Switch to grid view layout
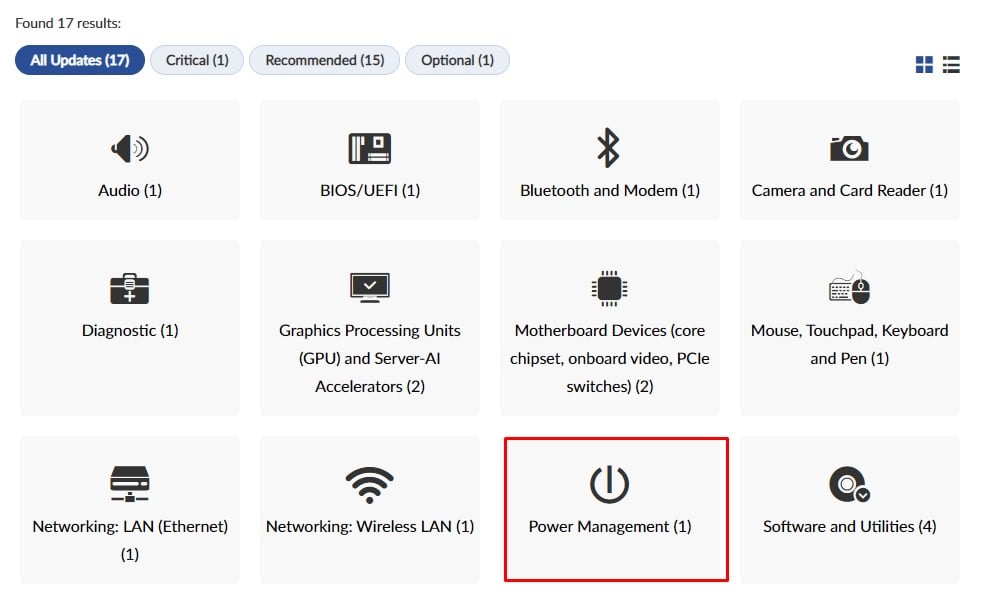 (x=924, y=64)
